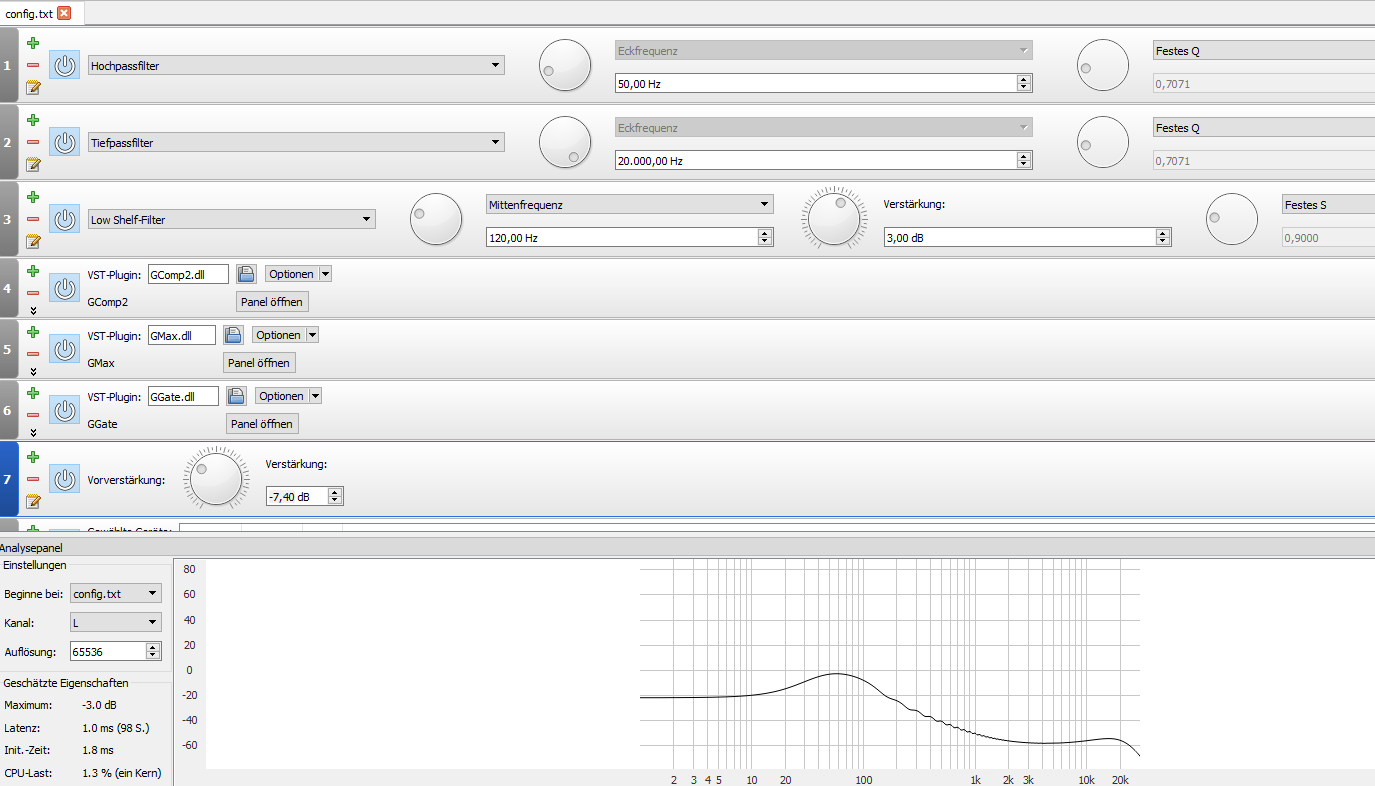Click the 20.000,00 Hz frequency field

tap(824, 161)
